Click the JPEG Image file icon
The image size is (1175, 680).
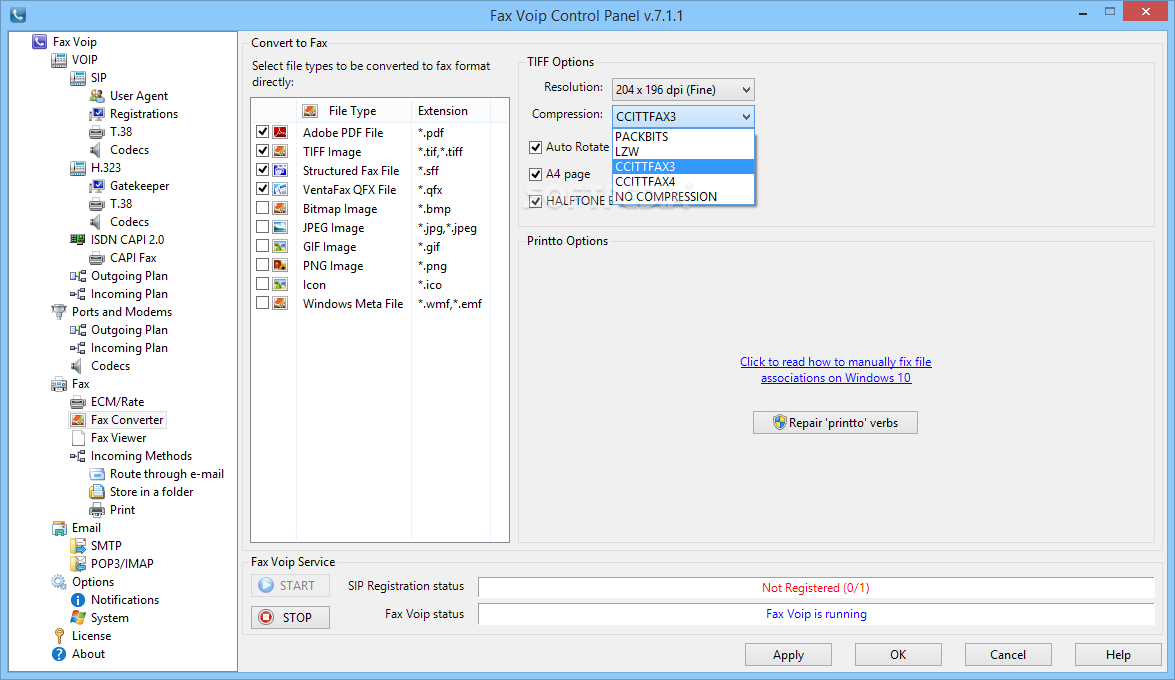coord(280,227)
